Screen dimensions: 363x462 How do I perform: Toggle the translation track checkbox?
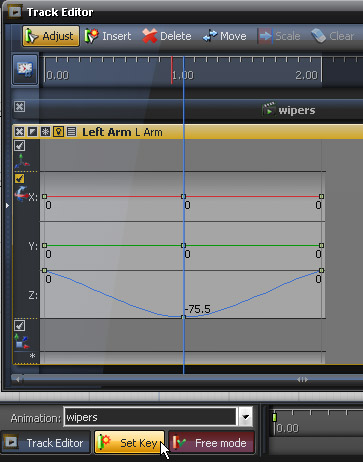[20, 146]
